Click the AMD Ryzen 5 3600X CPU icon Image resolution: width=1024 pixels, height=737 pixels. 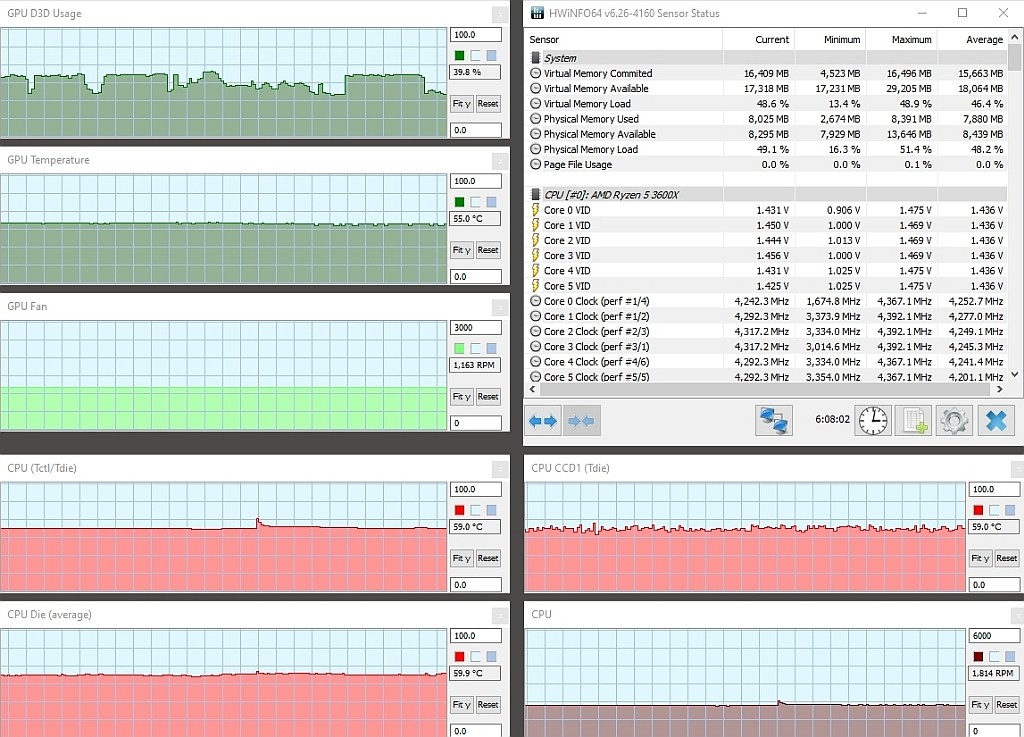coord(536,195)
